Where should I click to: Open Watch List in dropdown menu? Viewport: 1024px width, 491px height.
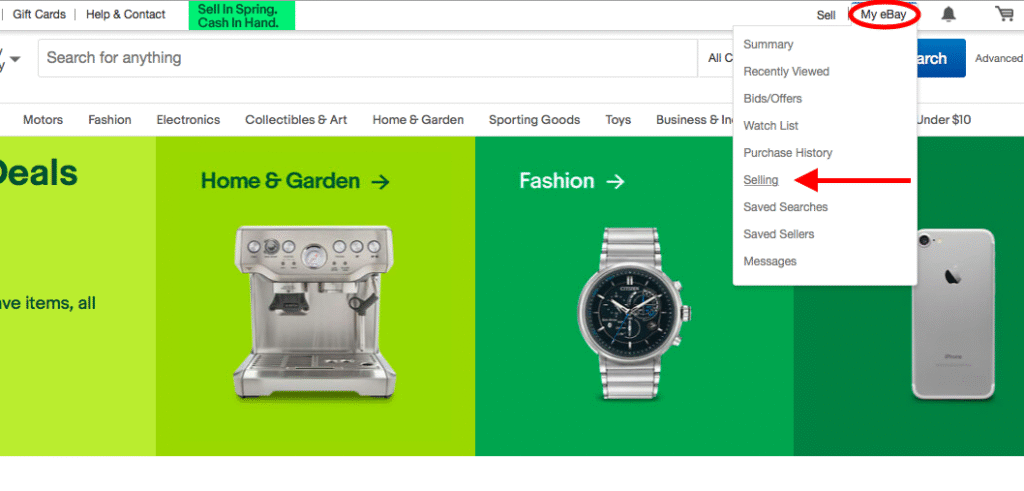click(770, 126)
